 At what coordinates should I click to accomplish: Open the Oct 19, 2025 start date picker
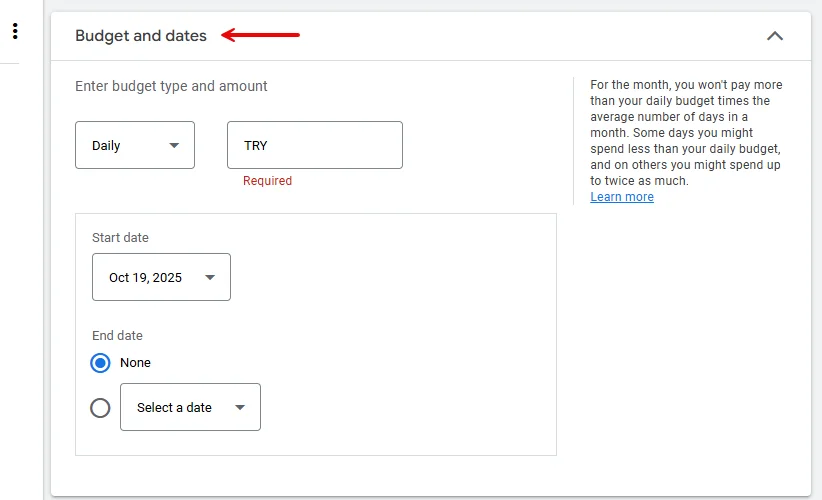pyautogui.click(x=160, y=277)
